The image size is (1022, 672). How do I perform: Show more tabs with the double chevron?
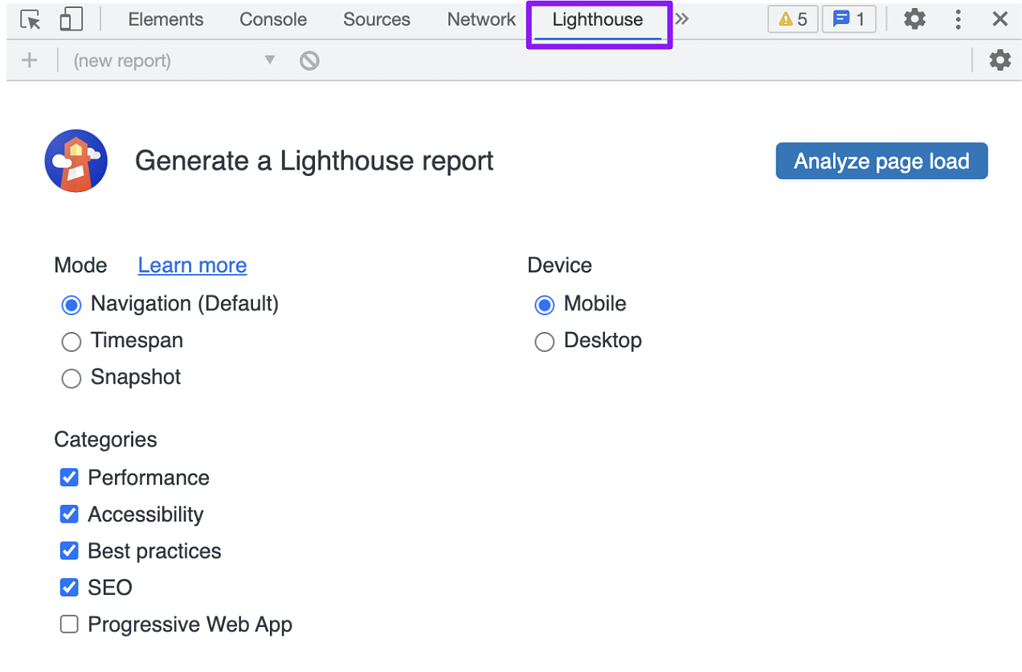tap(682, 19)
